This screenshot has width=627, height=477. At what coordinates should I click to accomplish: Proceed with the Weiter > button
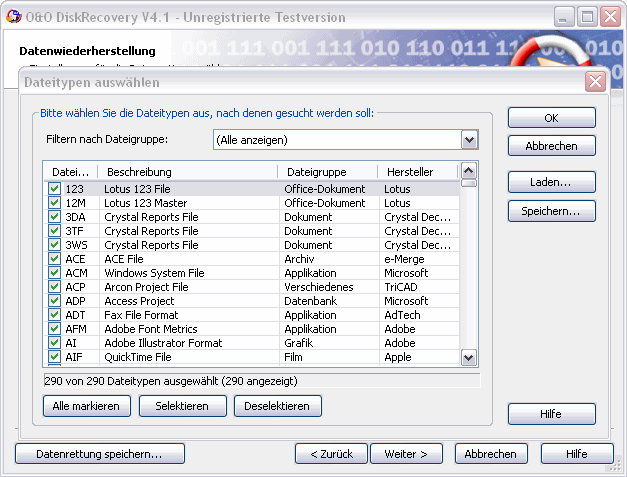coord(406,454)
